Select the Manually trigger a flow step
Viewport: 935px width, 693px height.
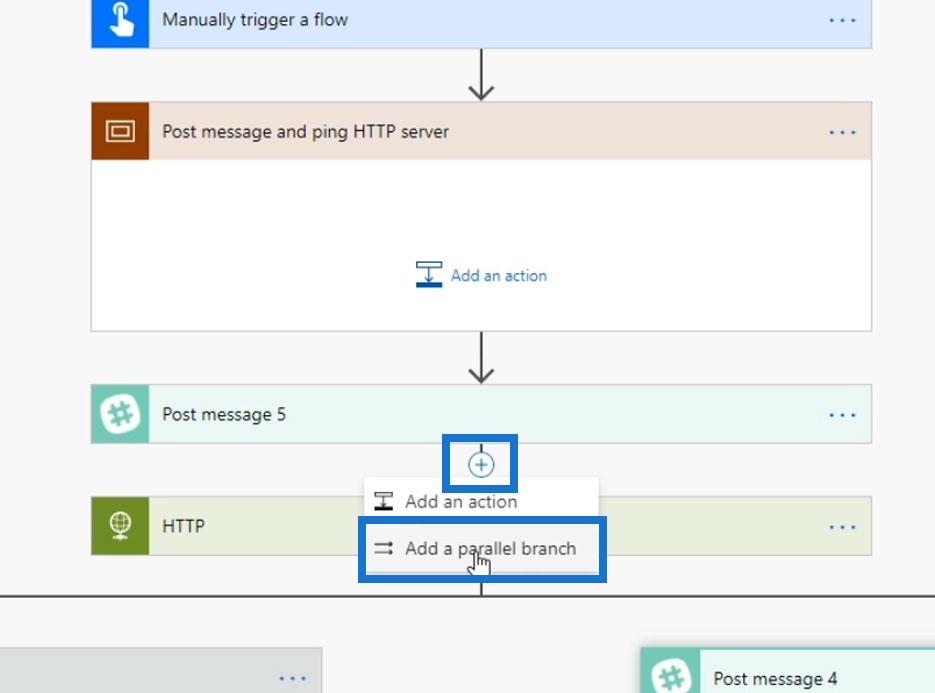click(481, 23)
